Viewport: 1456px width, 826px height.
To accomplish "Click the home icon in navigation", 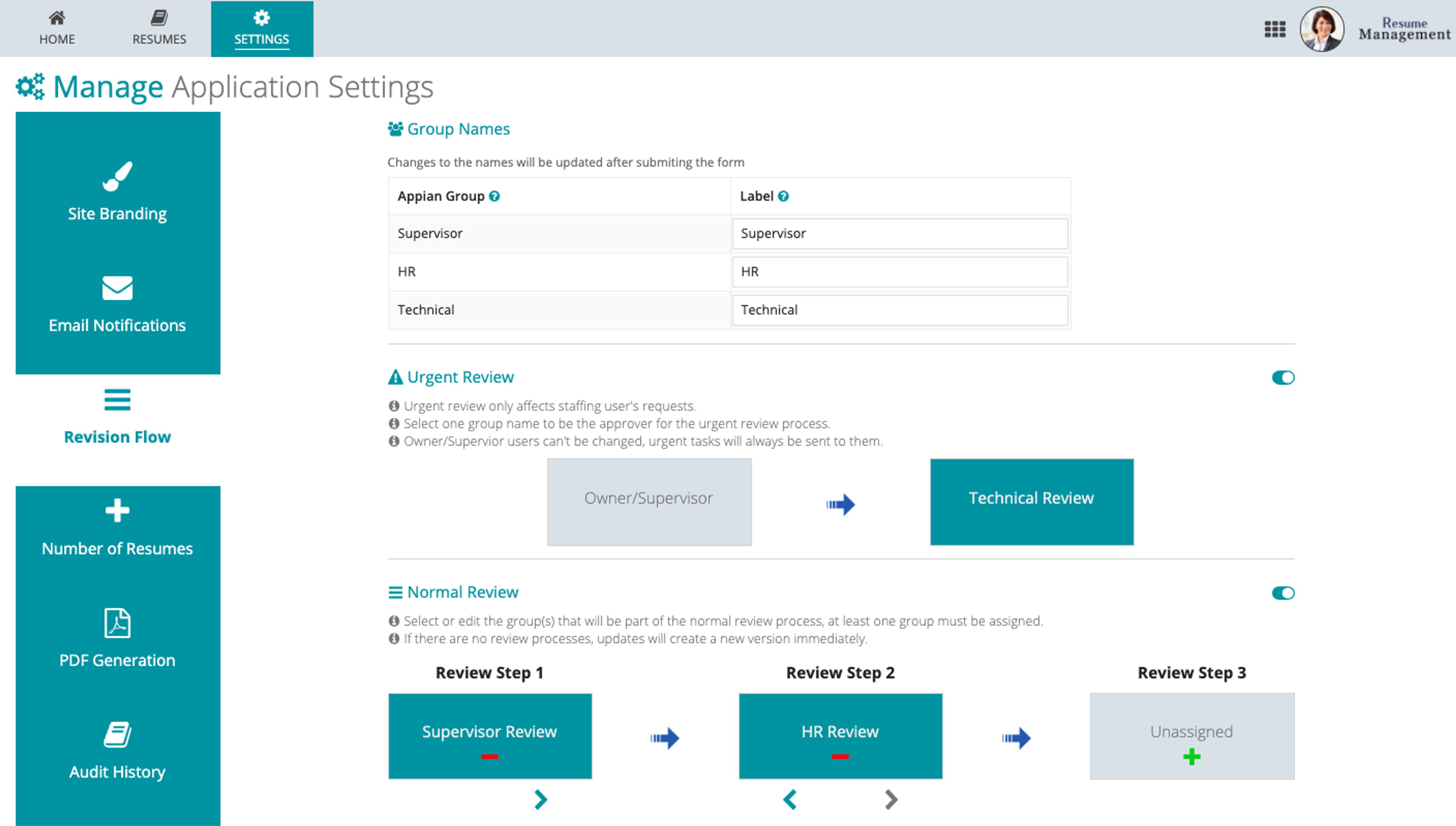I will (57, 17).
